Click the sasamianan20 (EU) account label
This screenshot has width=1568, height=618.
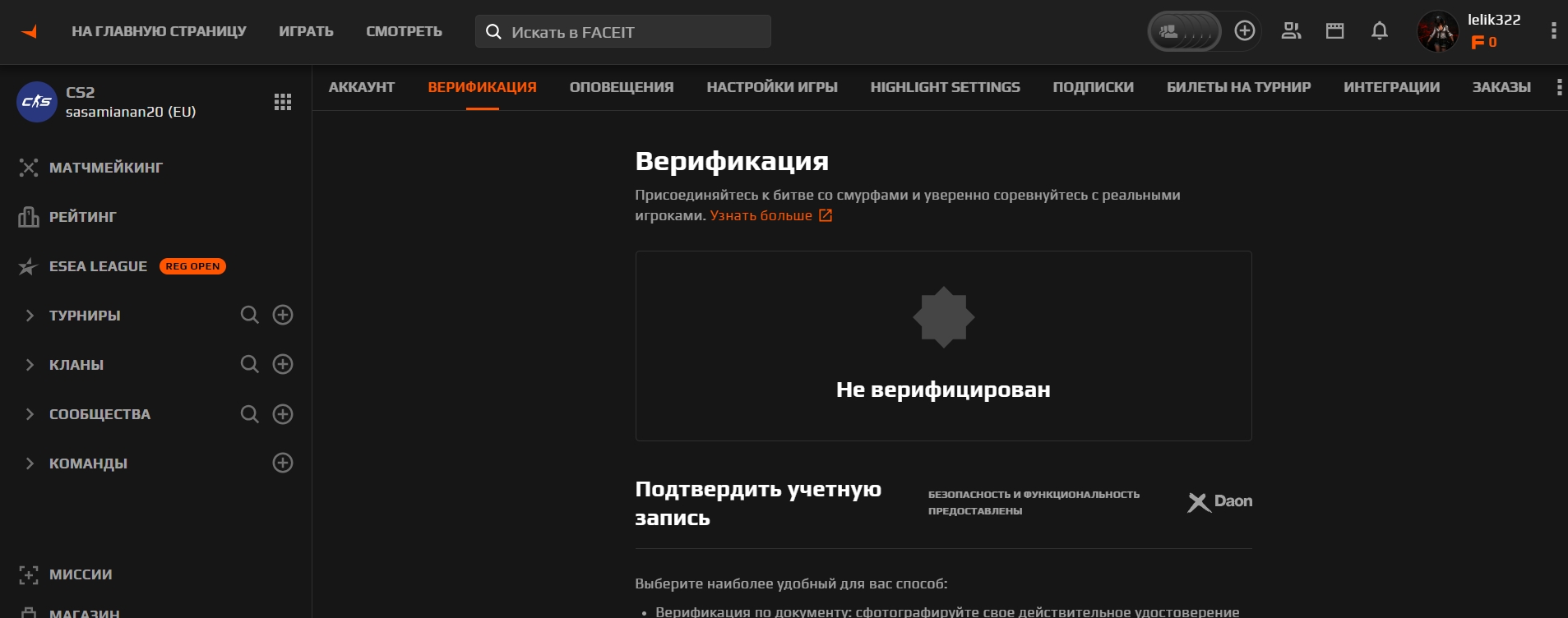[x=131, y=112]
